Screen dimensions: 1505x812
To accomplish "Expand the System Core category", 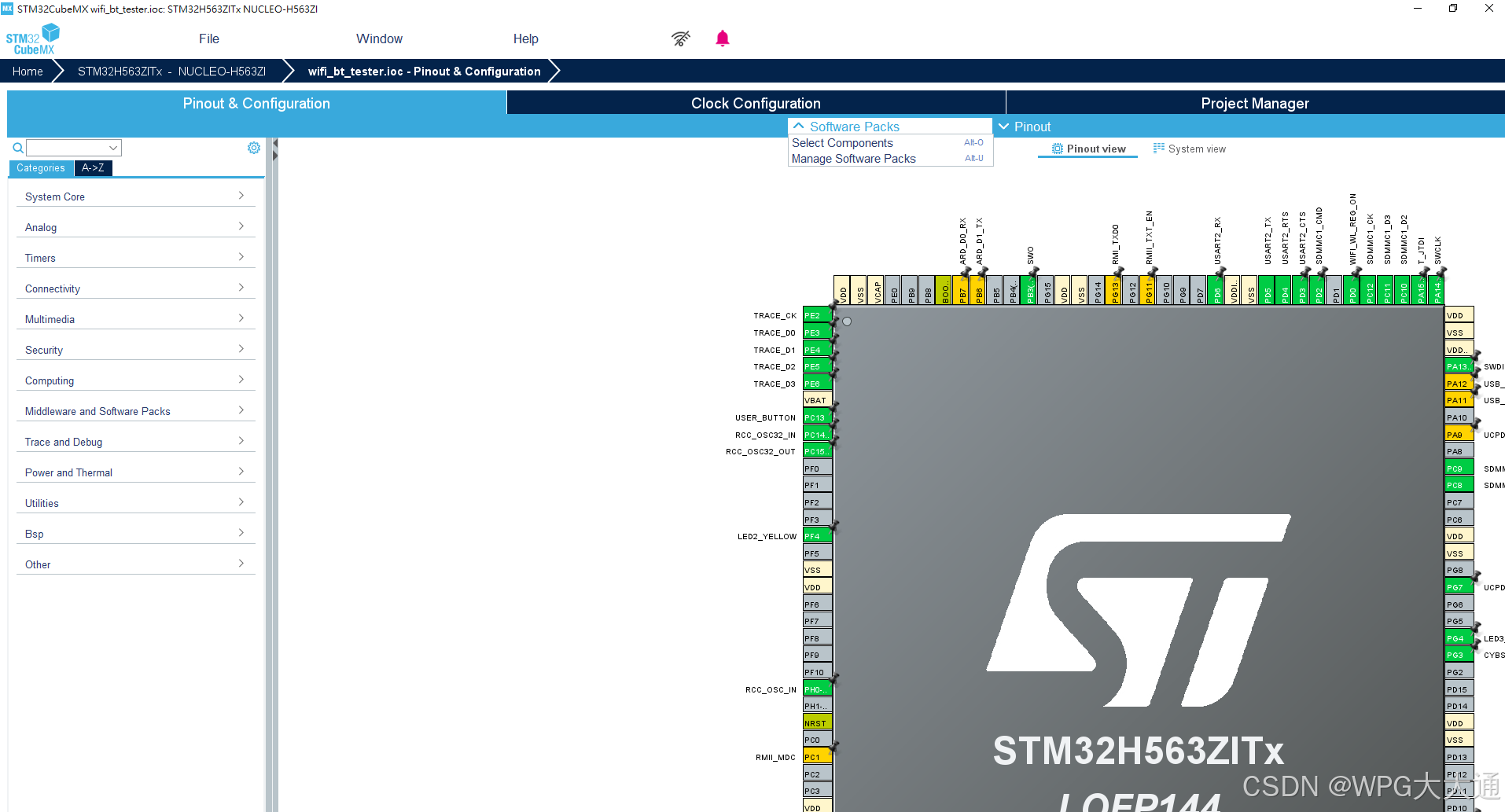I will click(x=135, y=197).
